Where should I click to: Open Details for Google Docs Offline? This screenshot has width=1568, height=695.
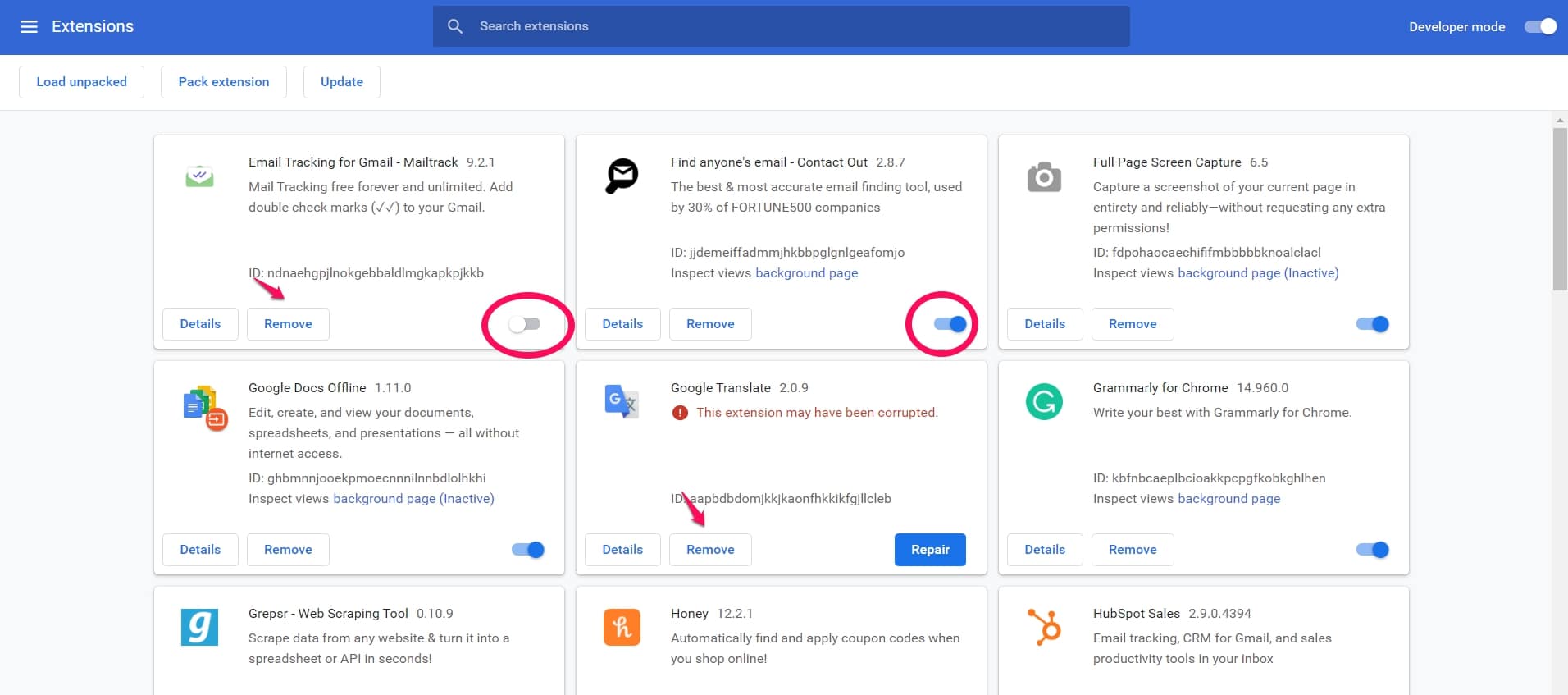tap(200, 550)
